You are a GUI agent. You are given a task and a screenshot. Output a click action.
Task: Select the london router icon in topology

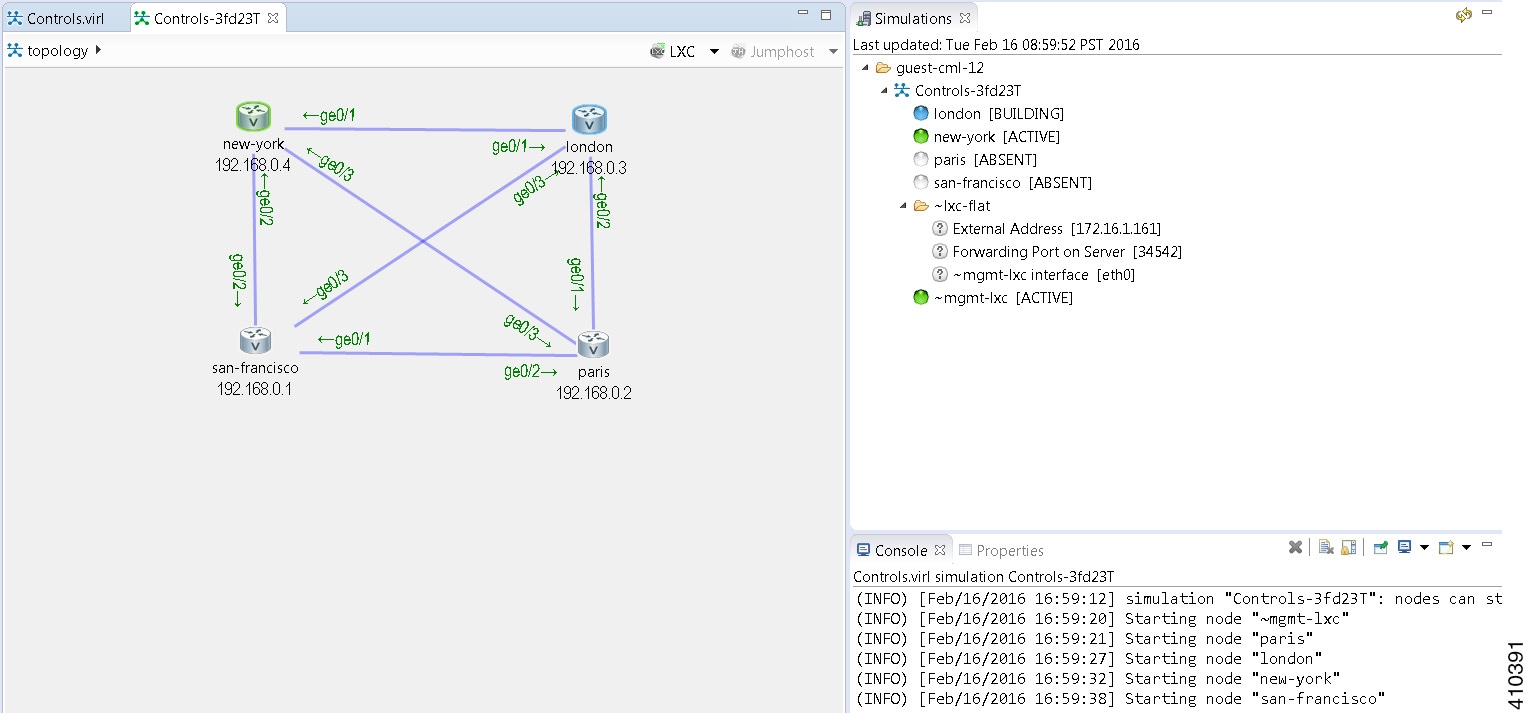coord(590,120)
